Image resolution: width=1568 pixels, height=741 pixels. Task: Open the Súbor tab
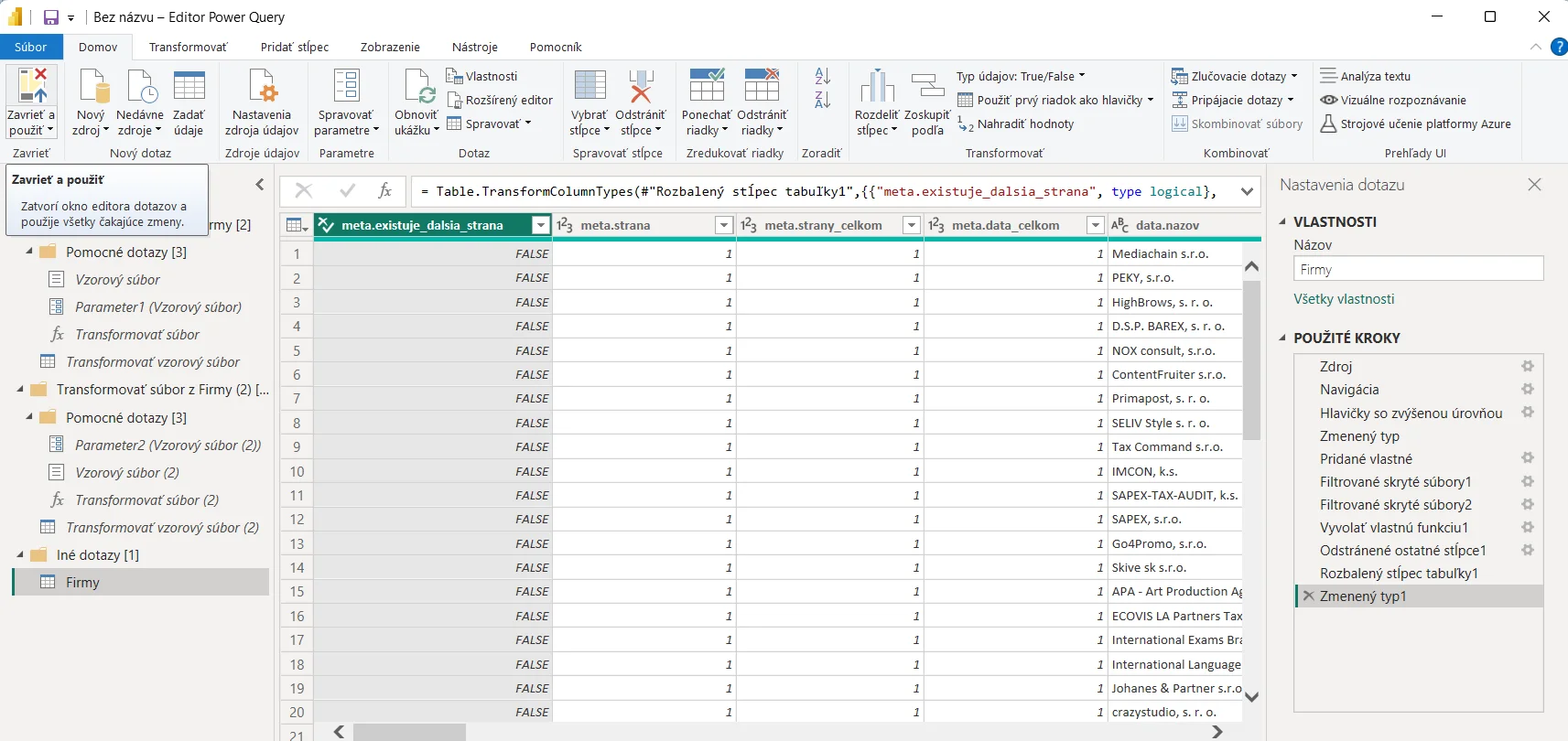30,47
